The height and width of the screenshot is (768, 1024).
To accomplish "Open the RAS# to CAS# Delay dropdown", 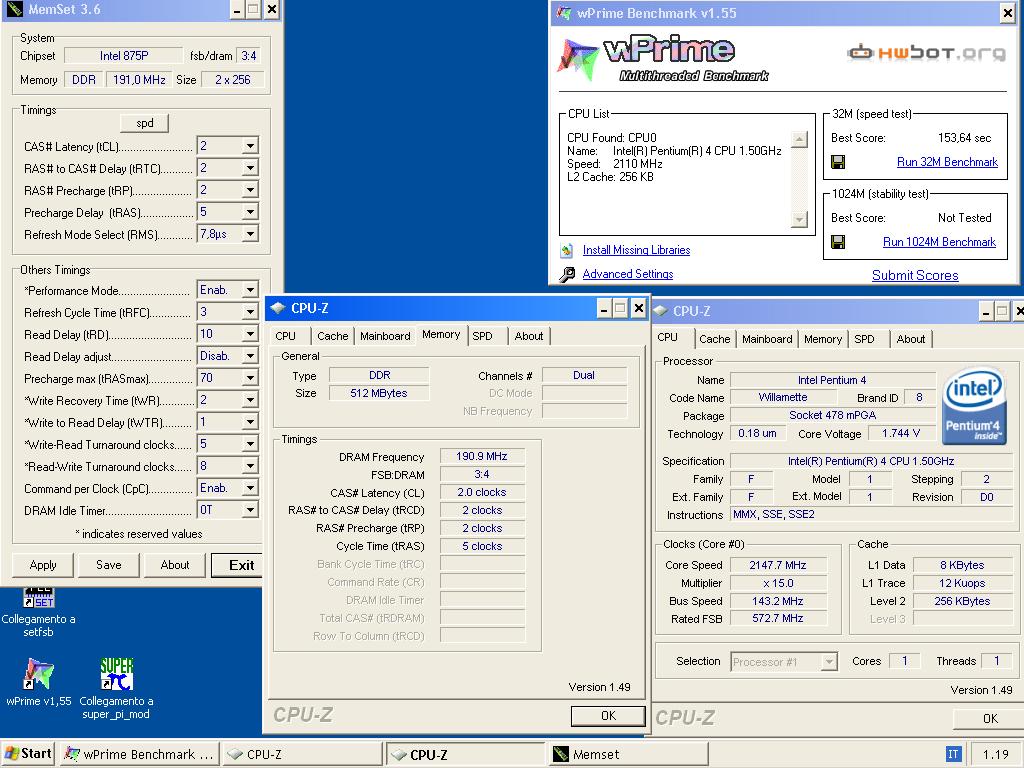I will click(250, 168).
